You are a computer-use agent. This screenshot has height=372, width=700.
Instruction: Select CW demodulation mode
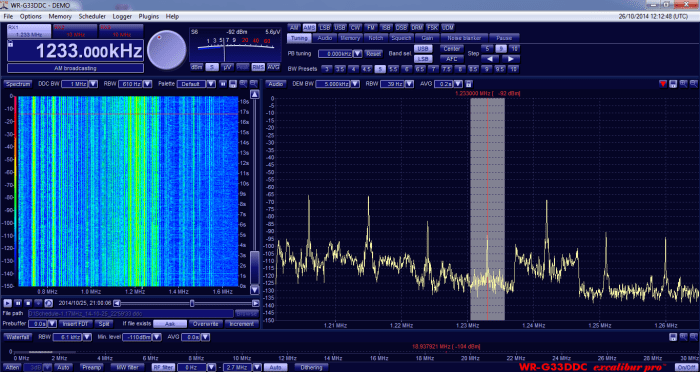355,27
